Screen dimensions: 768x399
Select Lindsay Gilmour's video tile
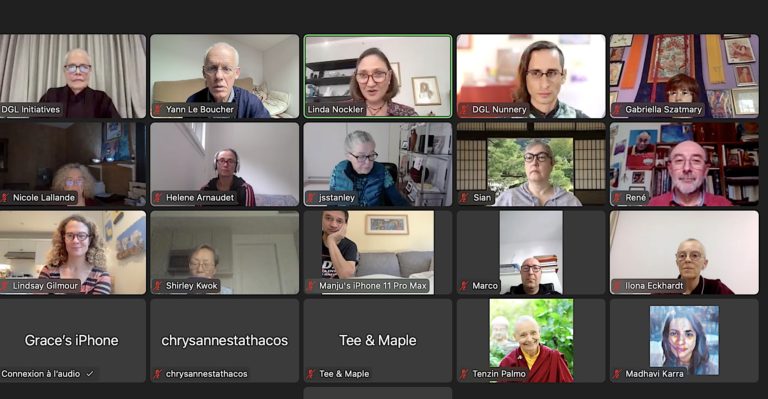(x=72, y=253)
